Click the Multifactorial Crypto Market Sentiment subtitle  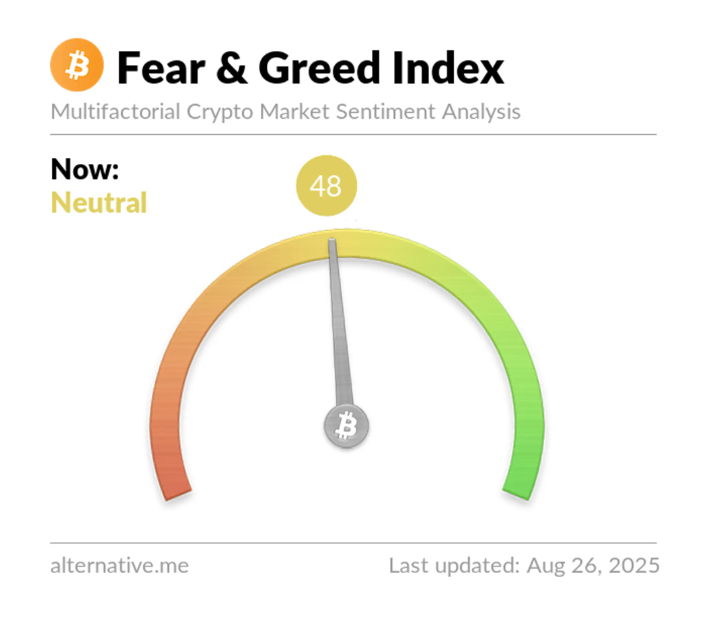(x=285, y=111)
